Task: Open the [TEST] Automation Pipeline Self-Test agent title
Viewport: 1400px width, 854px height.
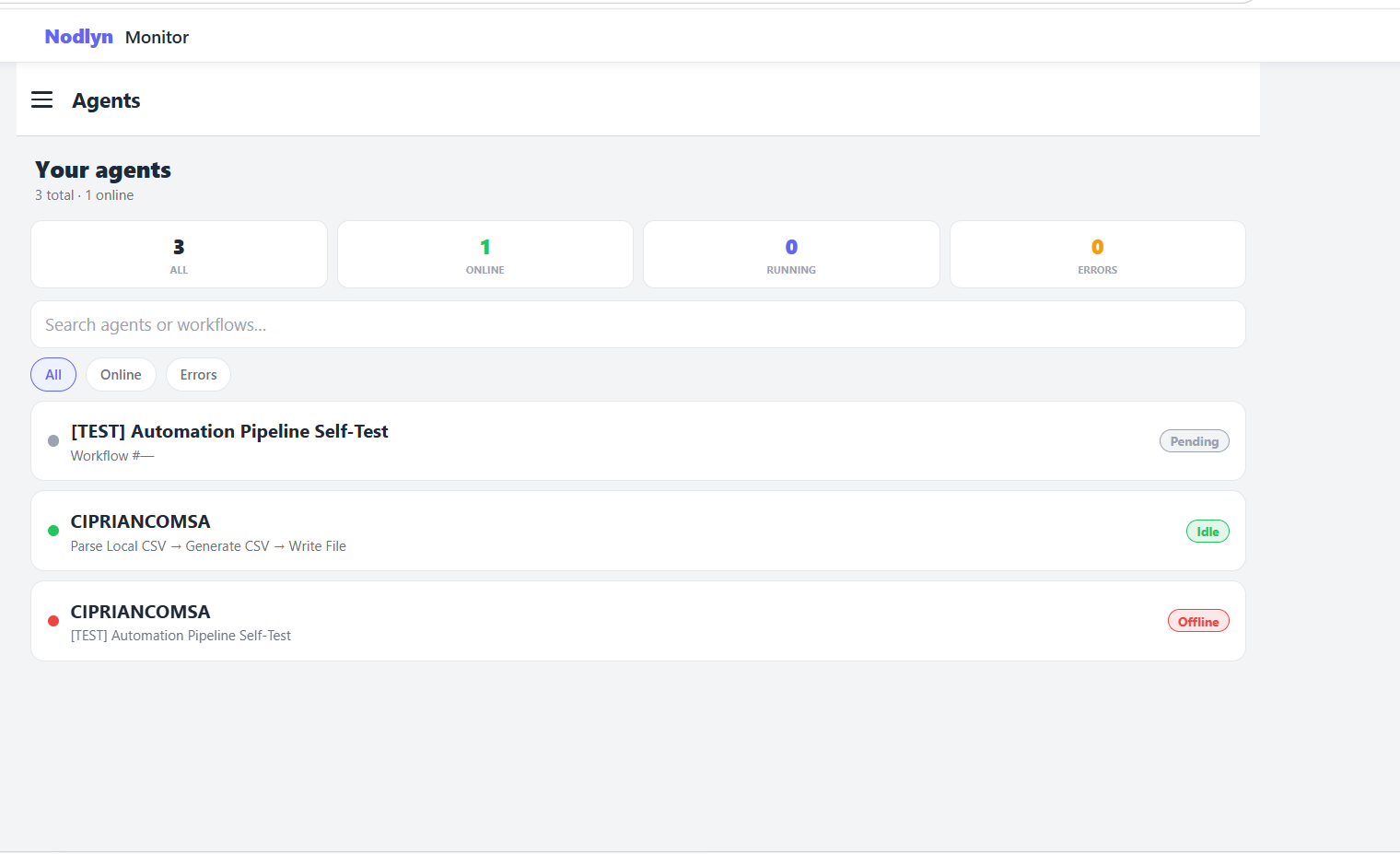Action: pyautogui.click(x=229, y=431)
